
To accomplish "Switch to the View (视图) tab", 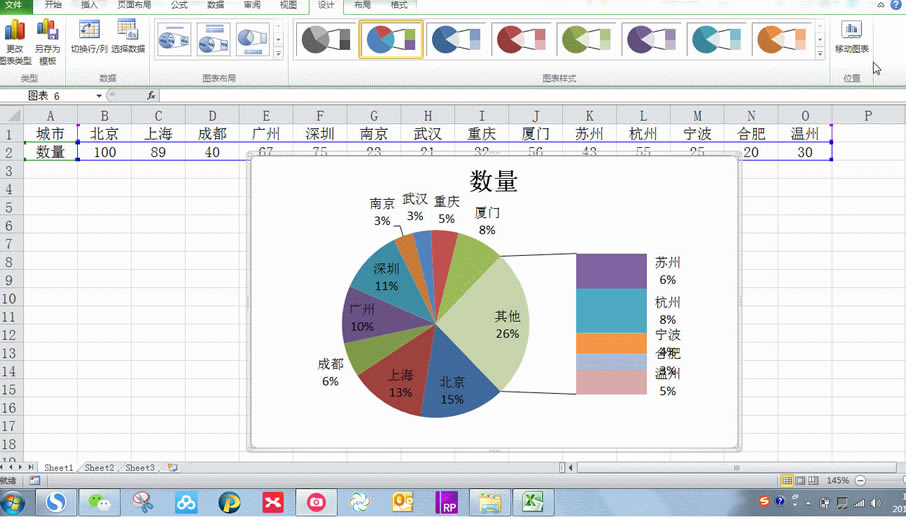I will pyautogui.click(x=288, y=5).
